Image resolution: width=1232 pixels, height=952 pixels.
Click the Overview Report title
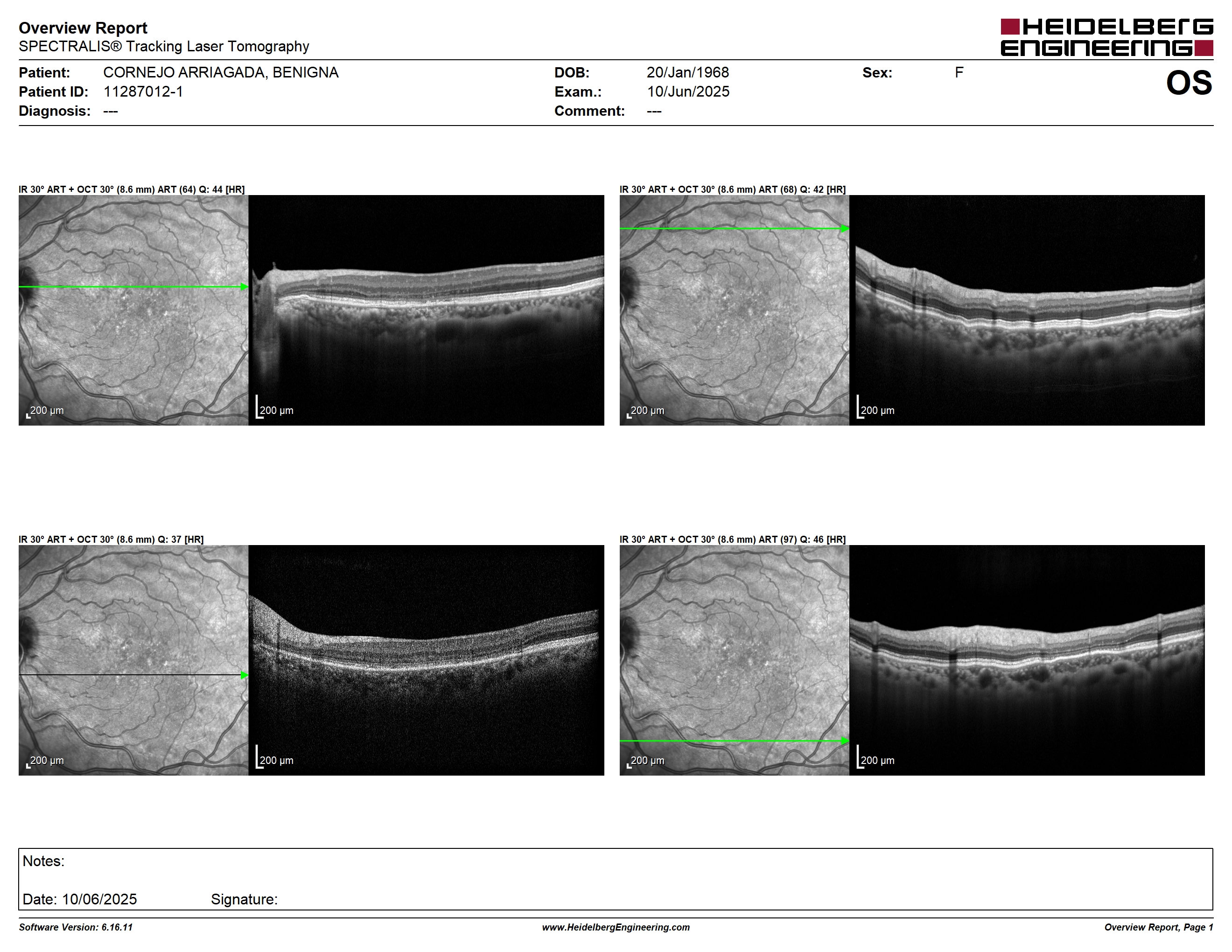point(83,28)
